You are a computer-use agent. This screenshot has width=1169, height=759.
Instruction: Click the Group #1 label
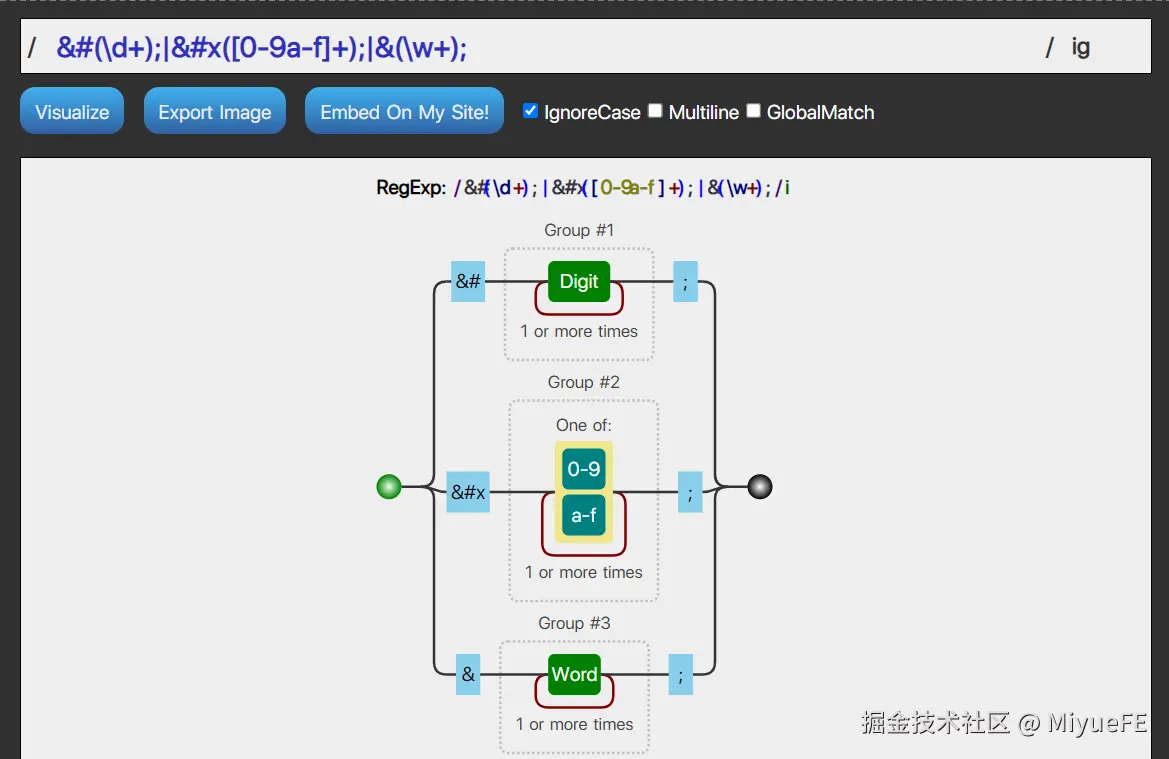(x=579, y=230)
